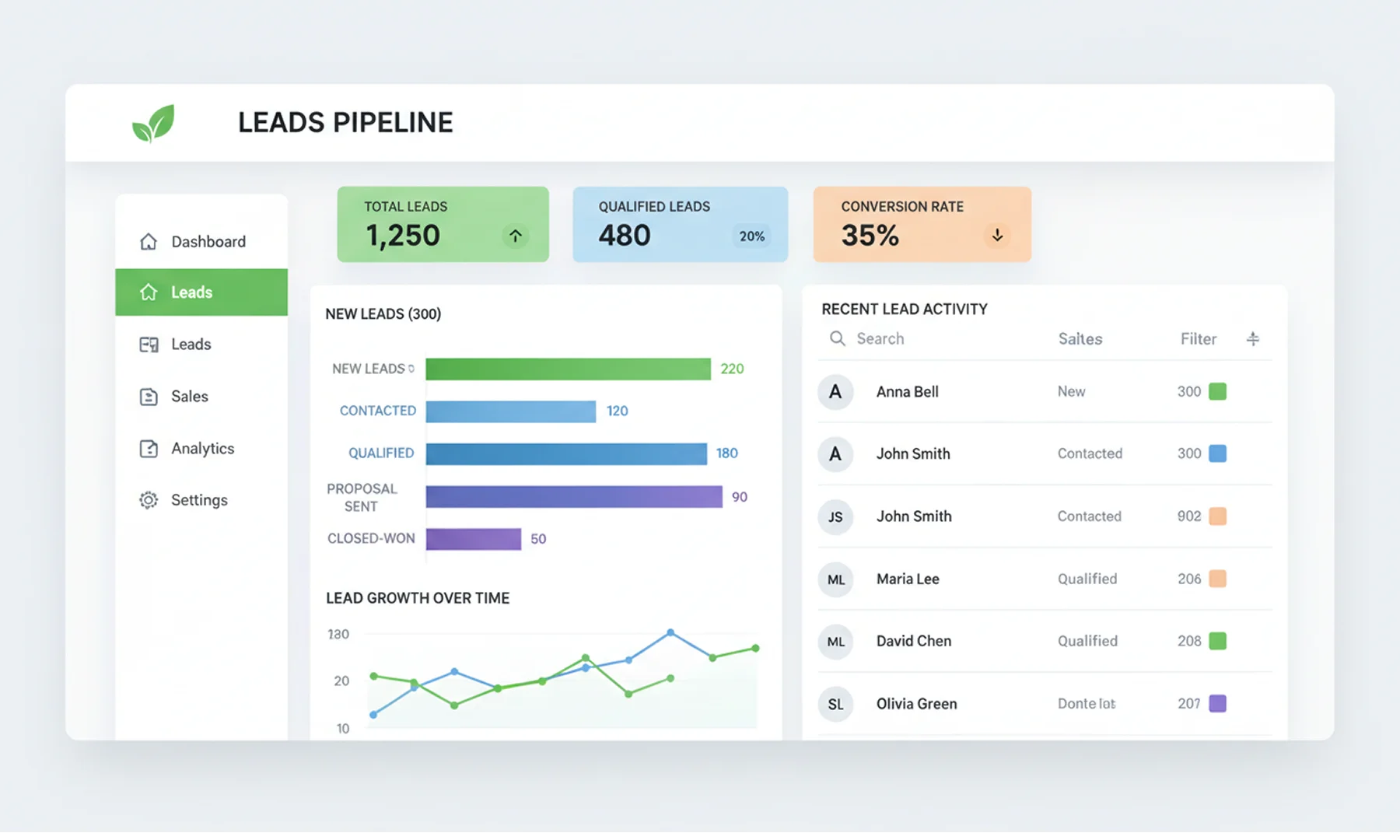Click the search magnifier icon

pyautogui.click(x=837, y=338)
